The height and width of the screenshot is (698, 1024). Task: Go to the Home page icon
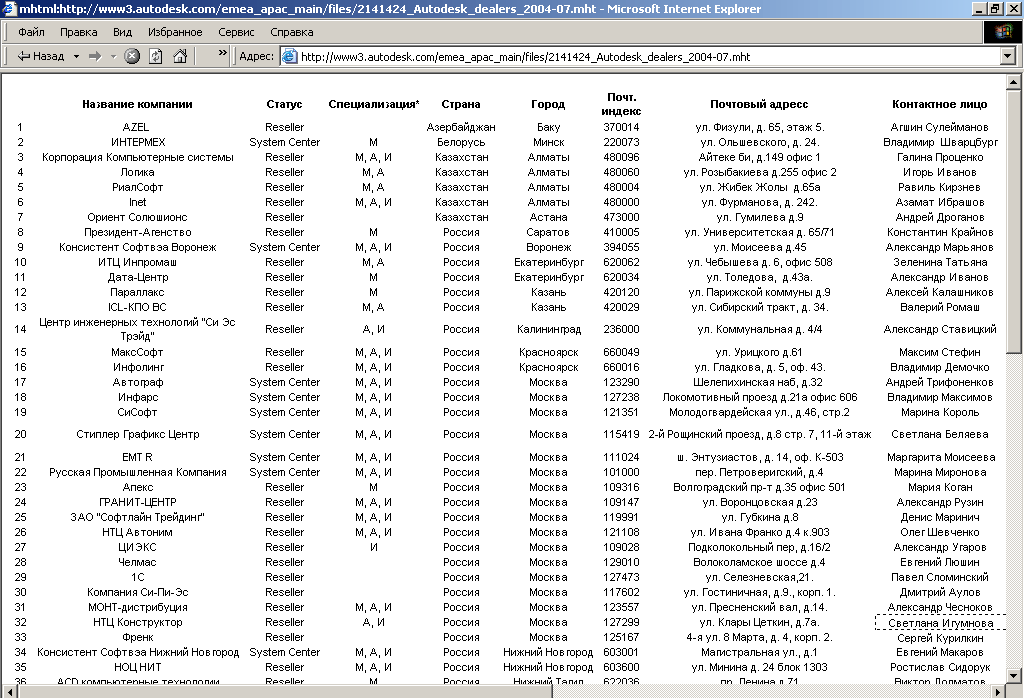coord(180,56)
